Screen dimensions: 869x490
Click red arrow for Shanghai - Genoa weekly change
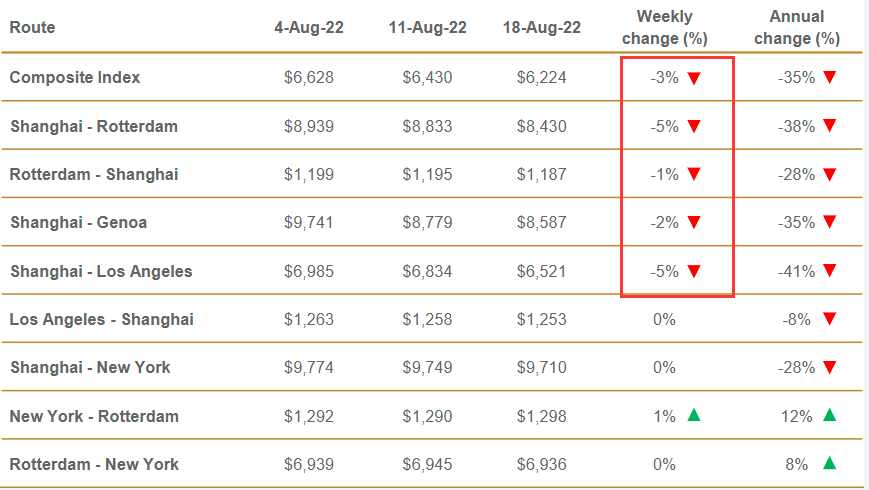click(694, 222)
